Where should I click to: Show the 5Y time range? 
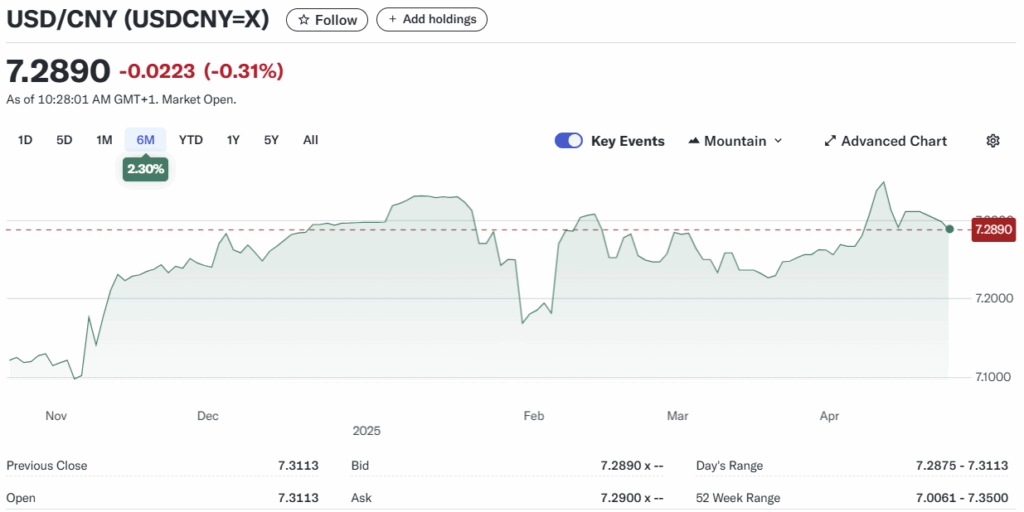271,140
